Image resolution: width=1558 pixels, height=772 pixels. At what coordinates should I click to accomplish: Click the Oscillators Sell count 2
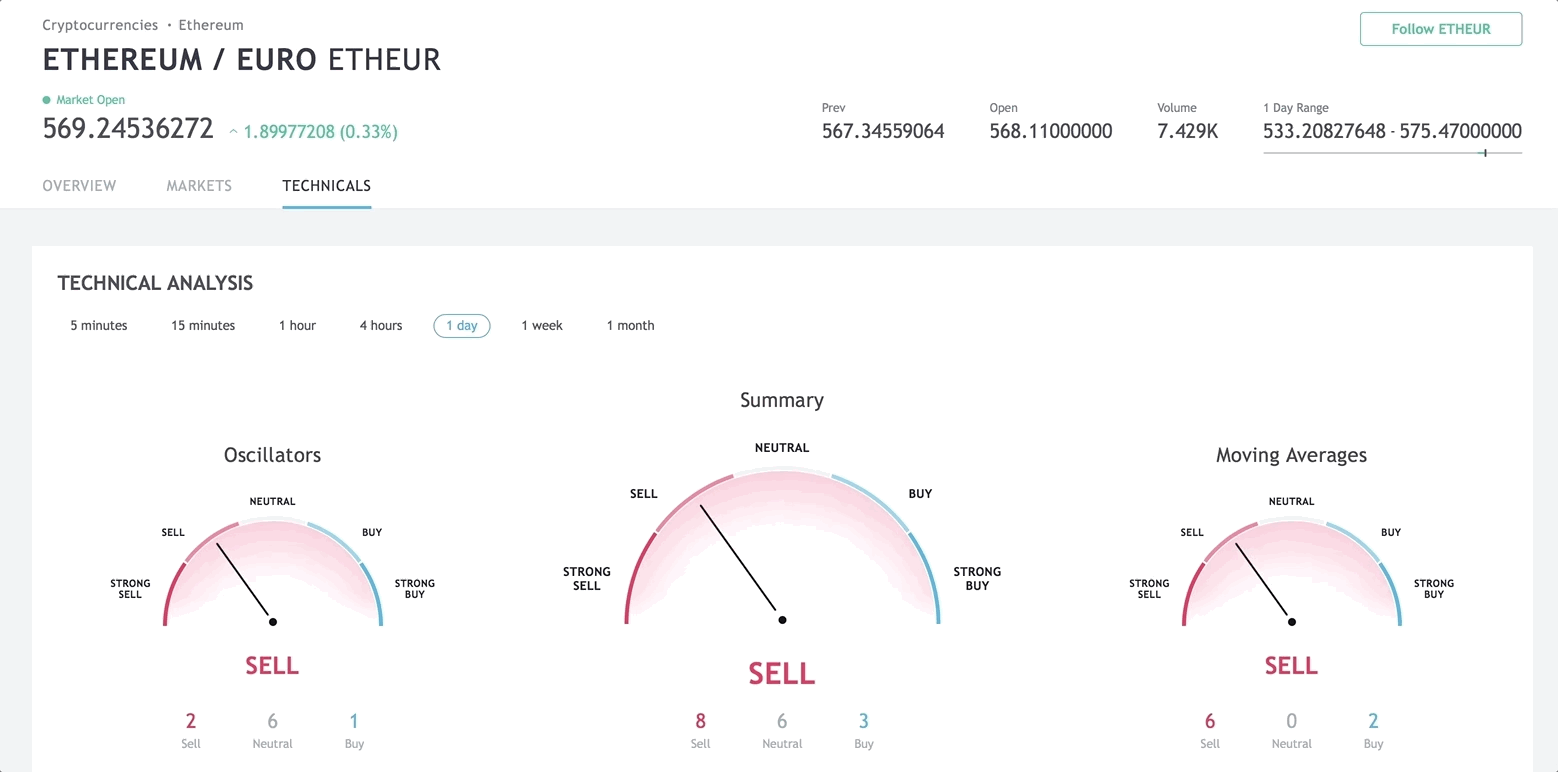(191, 721)
